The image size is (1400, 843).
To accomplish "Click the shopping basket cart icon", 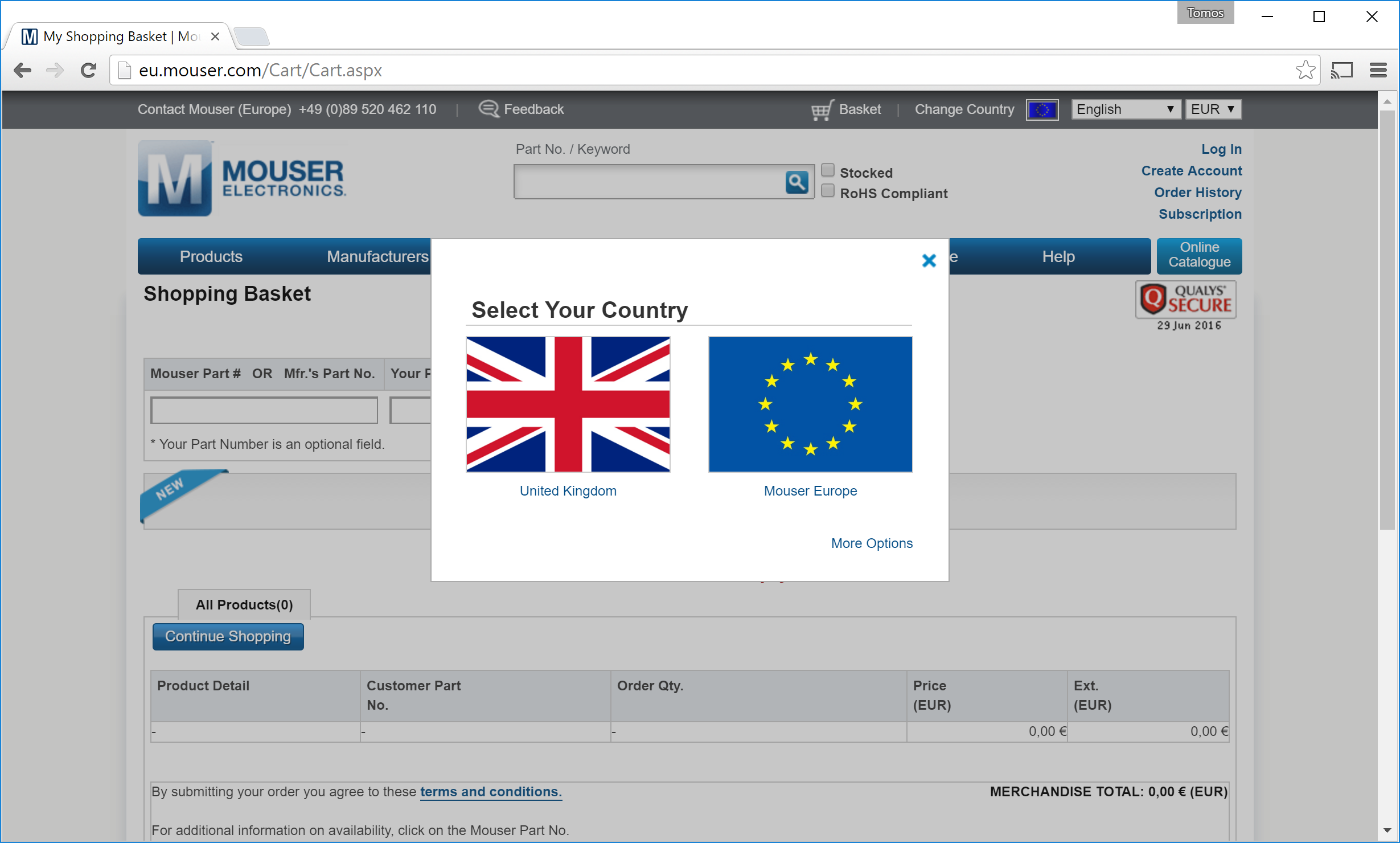I will pos(822,109).
